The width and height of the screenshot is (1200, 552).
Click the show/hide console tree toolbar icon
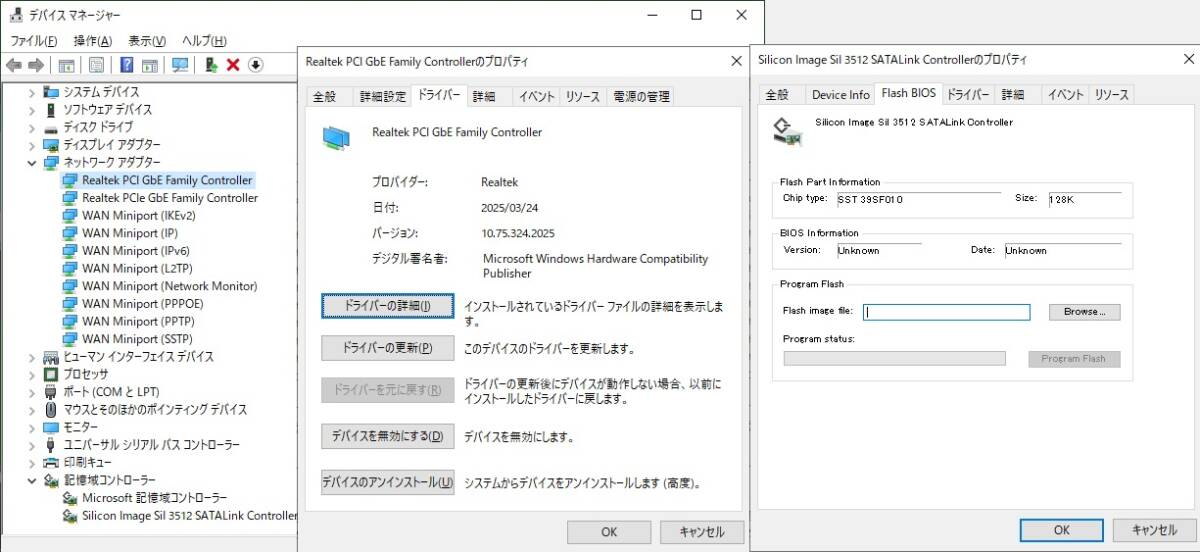click(66, 65)
